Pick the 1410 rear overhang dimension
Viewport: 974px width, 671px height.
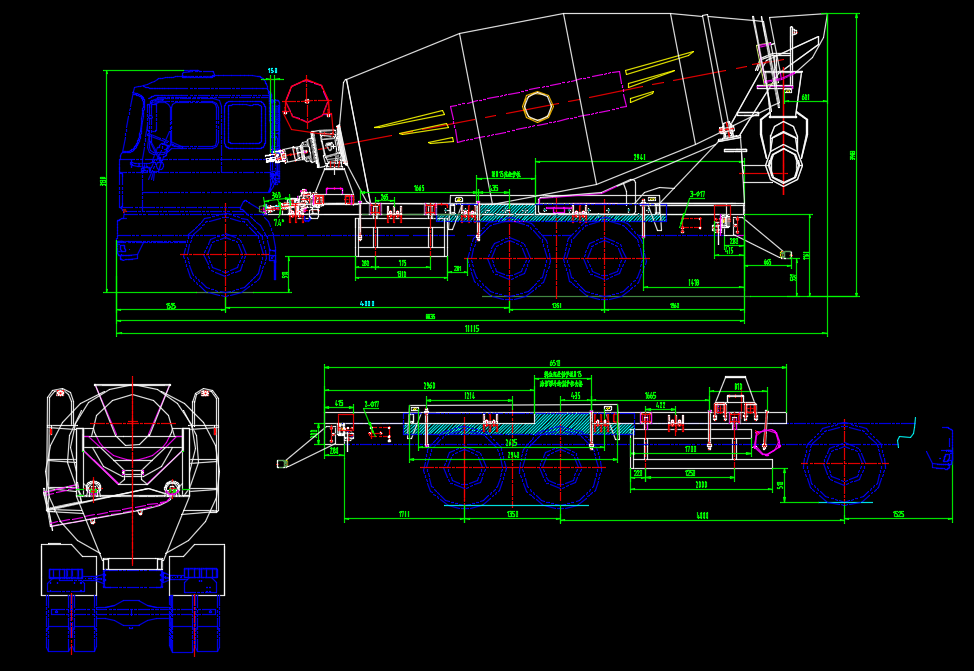click(694, 283)
